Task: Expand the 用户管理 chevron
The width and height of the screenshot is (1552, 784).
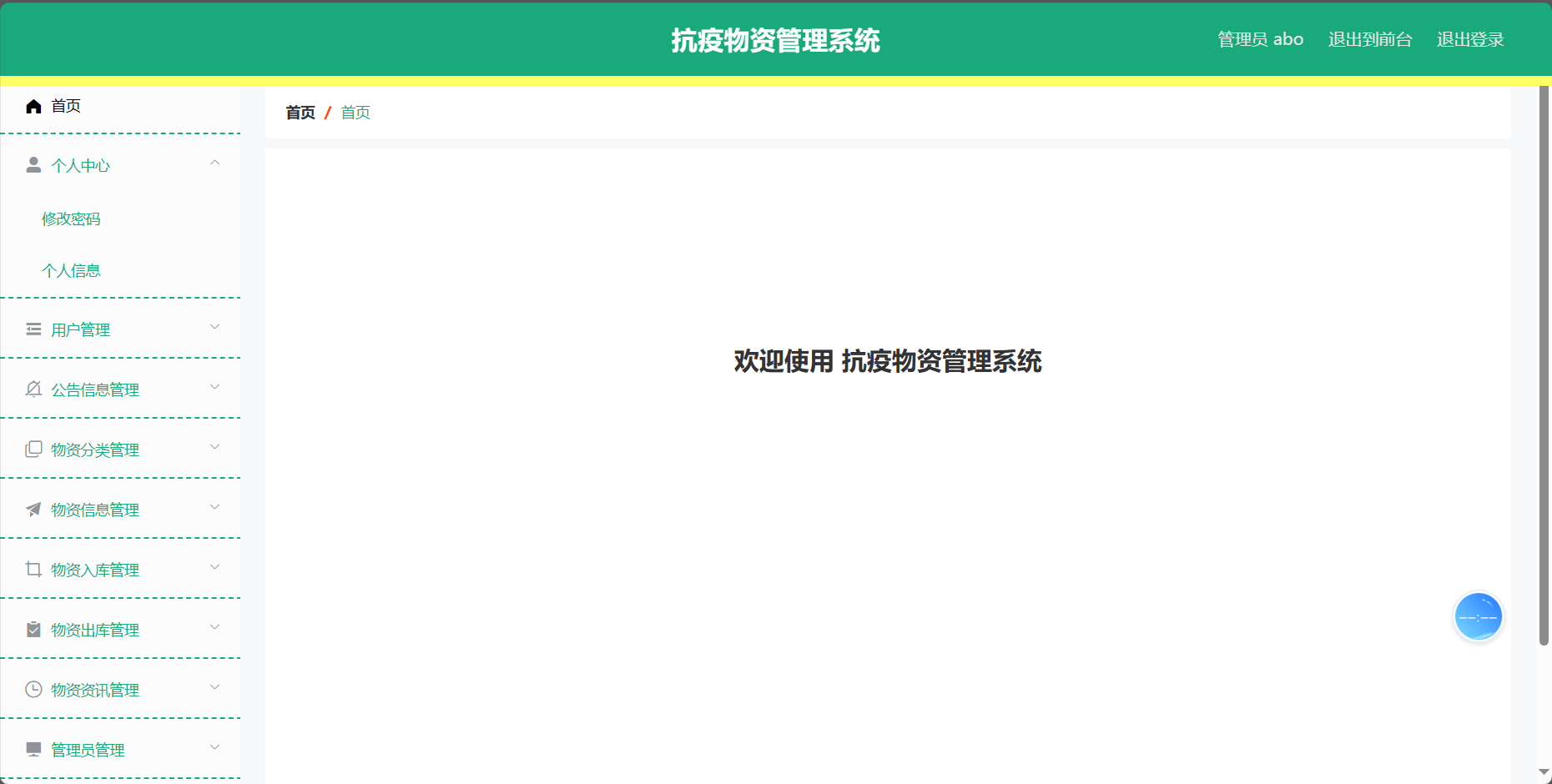Action: (x=214, y=327)
